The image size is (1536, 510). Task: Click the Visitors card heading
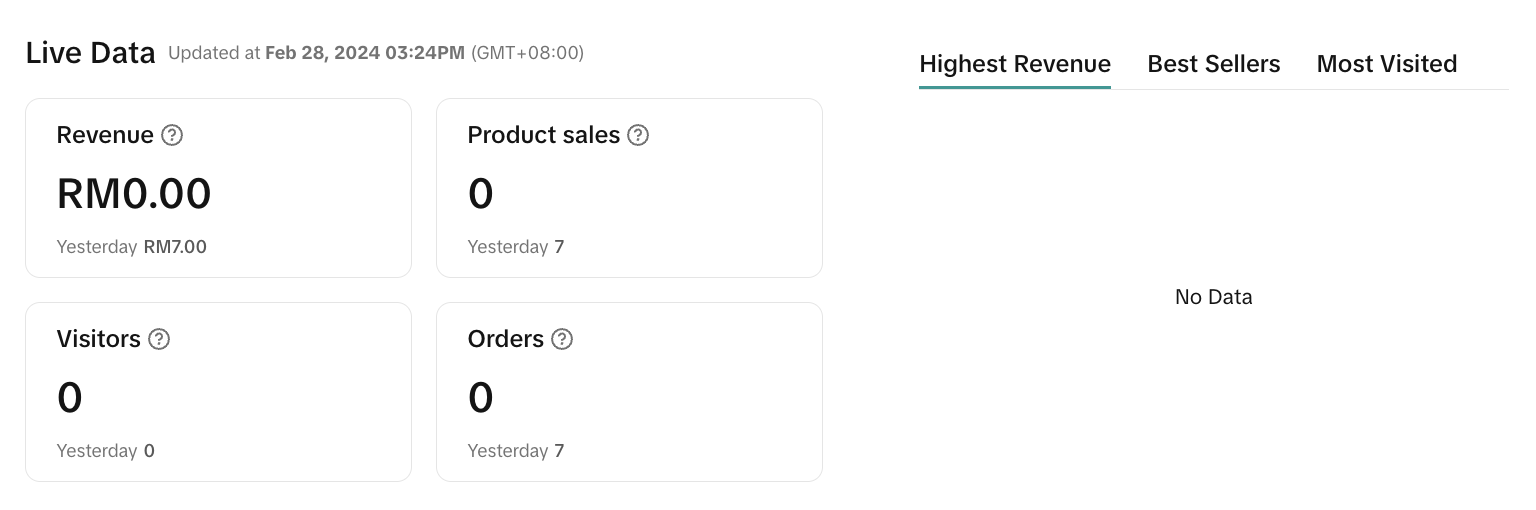(98, 339)
